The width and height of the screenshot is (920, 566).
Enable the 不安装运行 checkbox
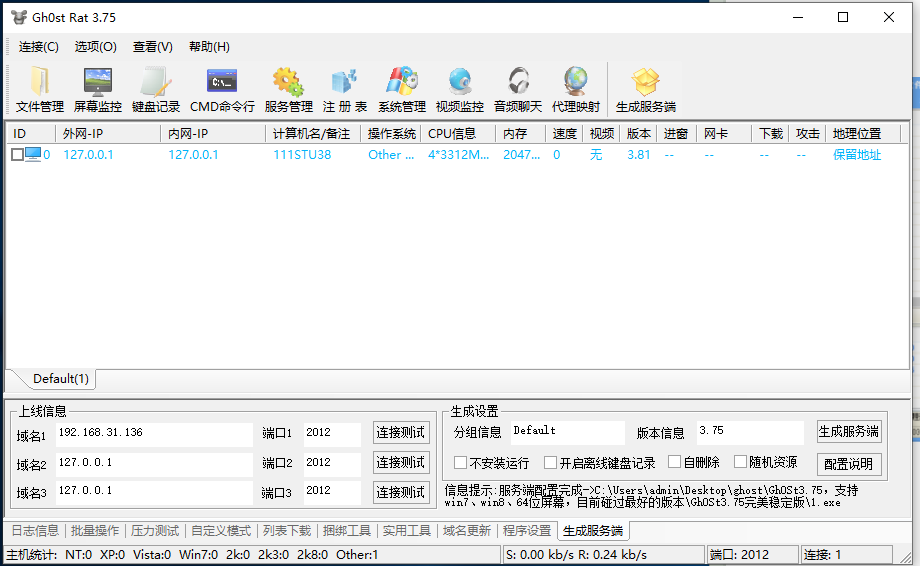coord(461,463)
